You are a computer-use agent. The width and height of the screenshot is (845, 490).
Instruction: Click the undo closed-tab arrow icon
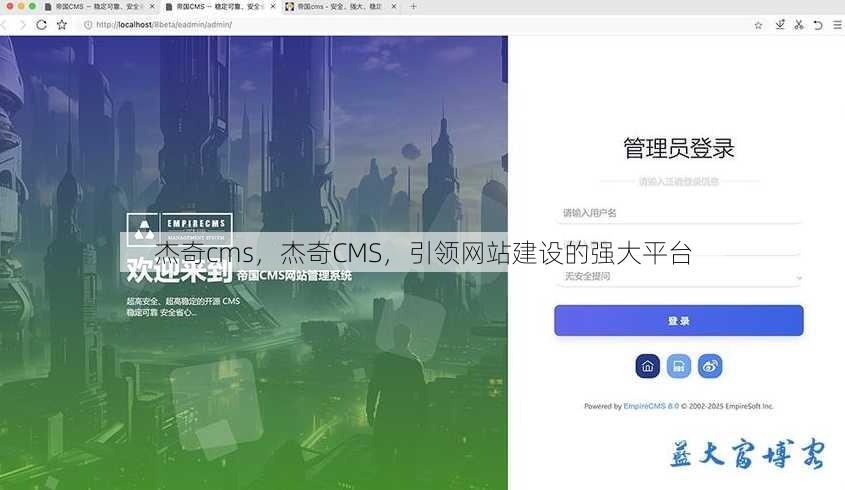(x=818, y=25)
